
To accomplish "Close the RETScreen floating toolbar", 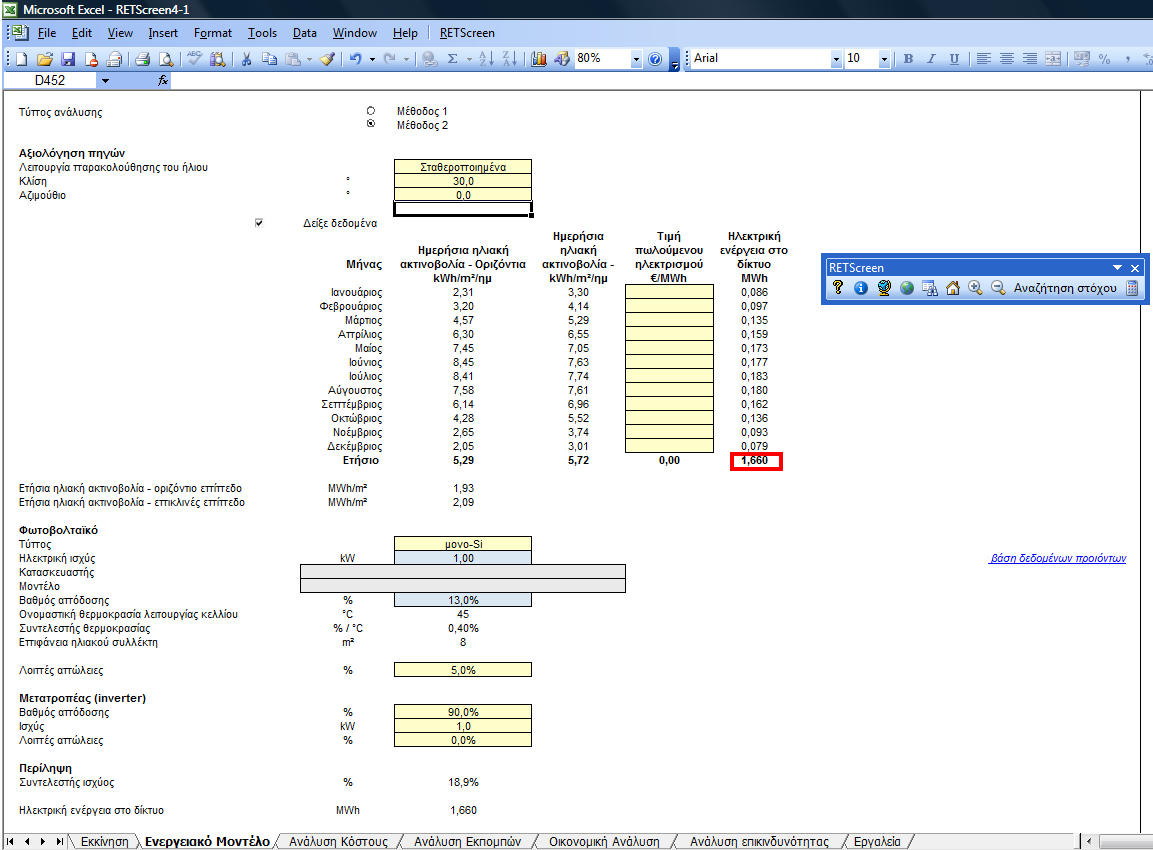I will pyautogui.click(x=1135, y=268).
